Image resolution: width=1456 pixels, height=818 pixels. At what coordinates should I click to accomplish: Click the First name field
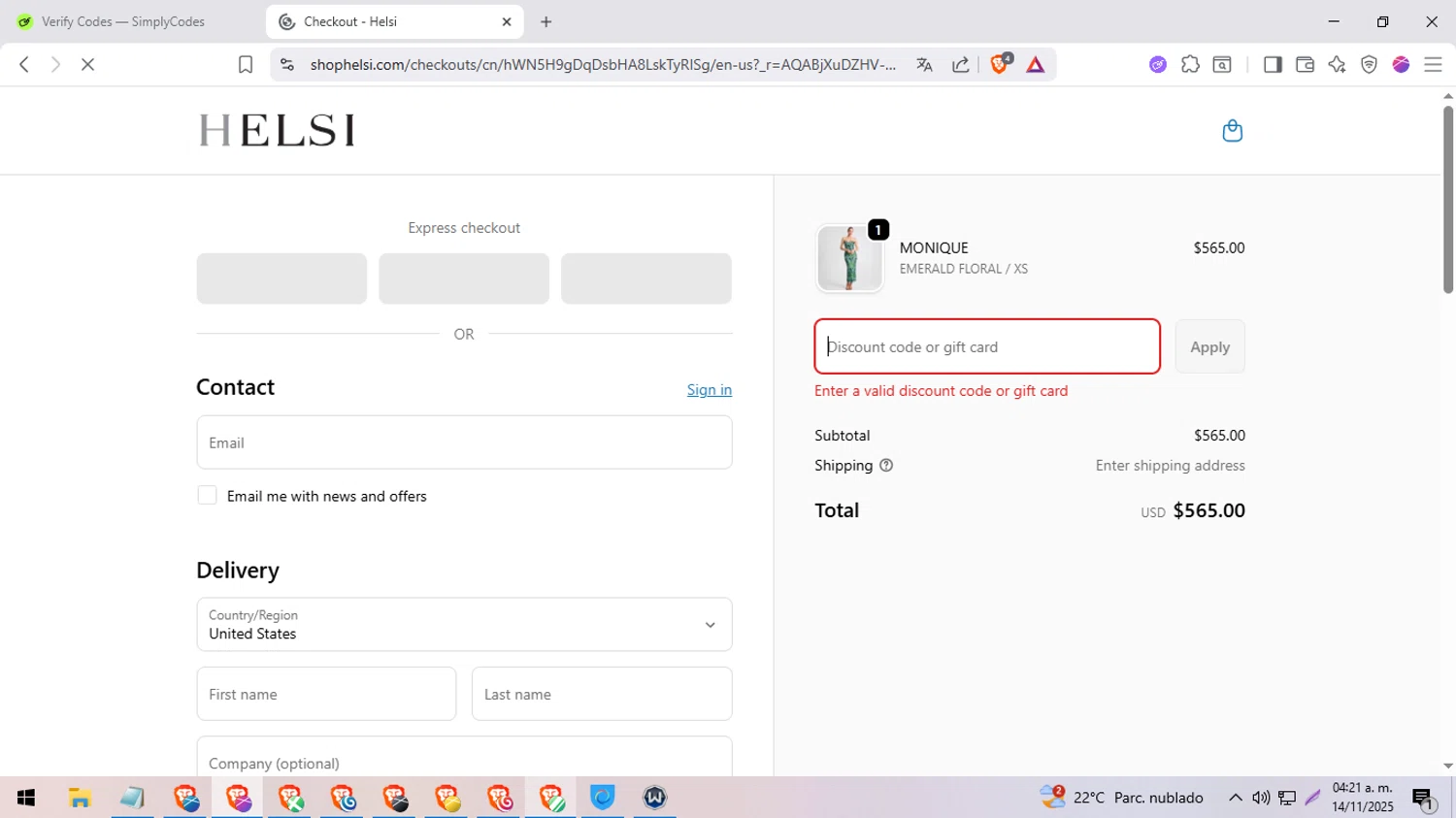[x=326, y=694]
